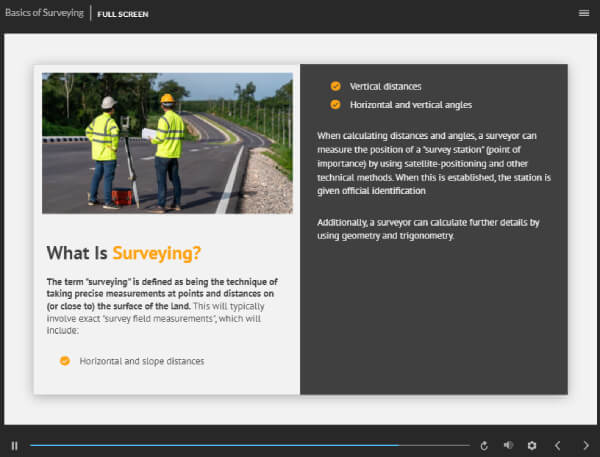600x457 pixels.
Task: Mute audio with the speaker icon
Action: (508, 445)
